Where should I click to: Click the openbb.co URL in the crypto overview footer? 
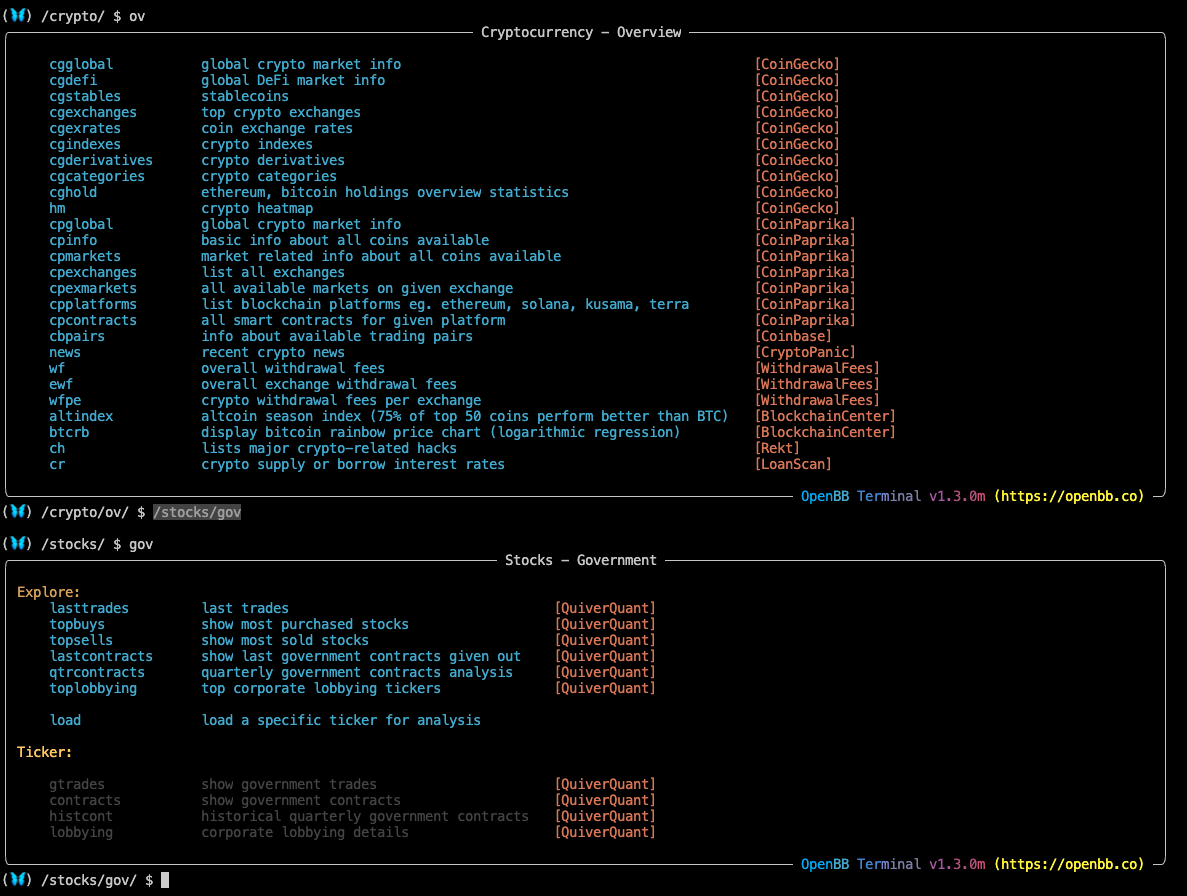click(x=1069, y=496)
